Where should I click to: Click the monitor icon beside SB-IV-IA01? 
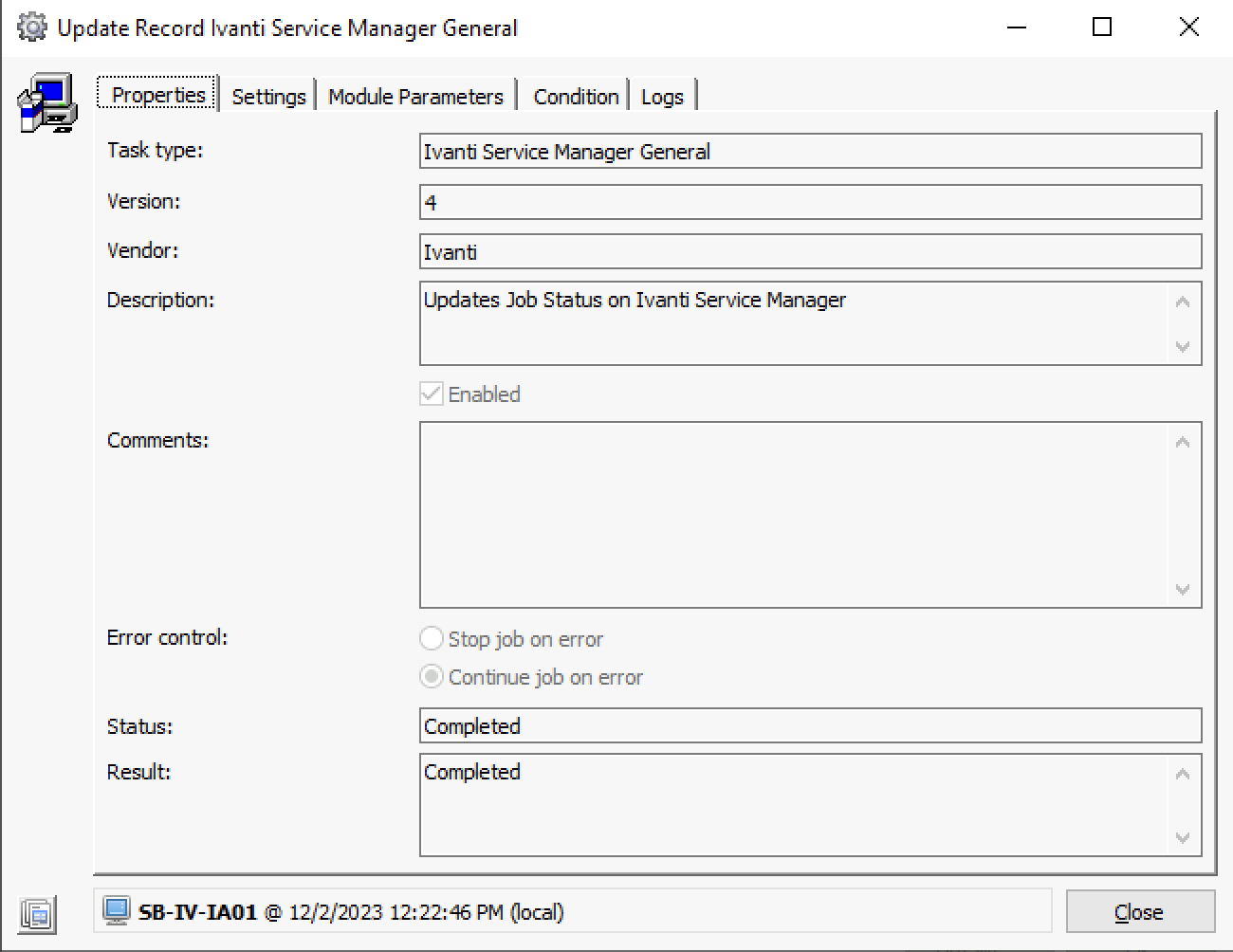click(117, 911)
